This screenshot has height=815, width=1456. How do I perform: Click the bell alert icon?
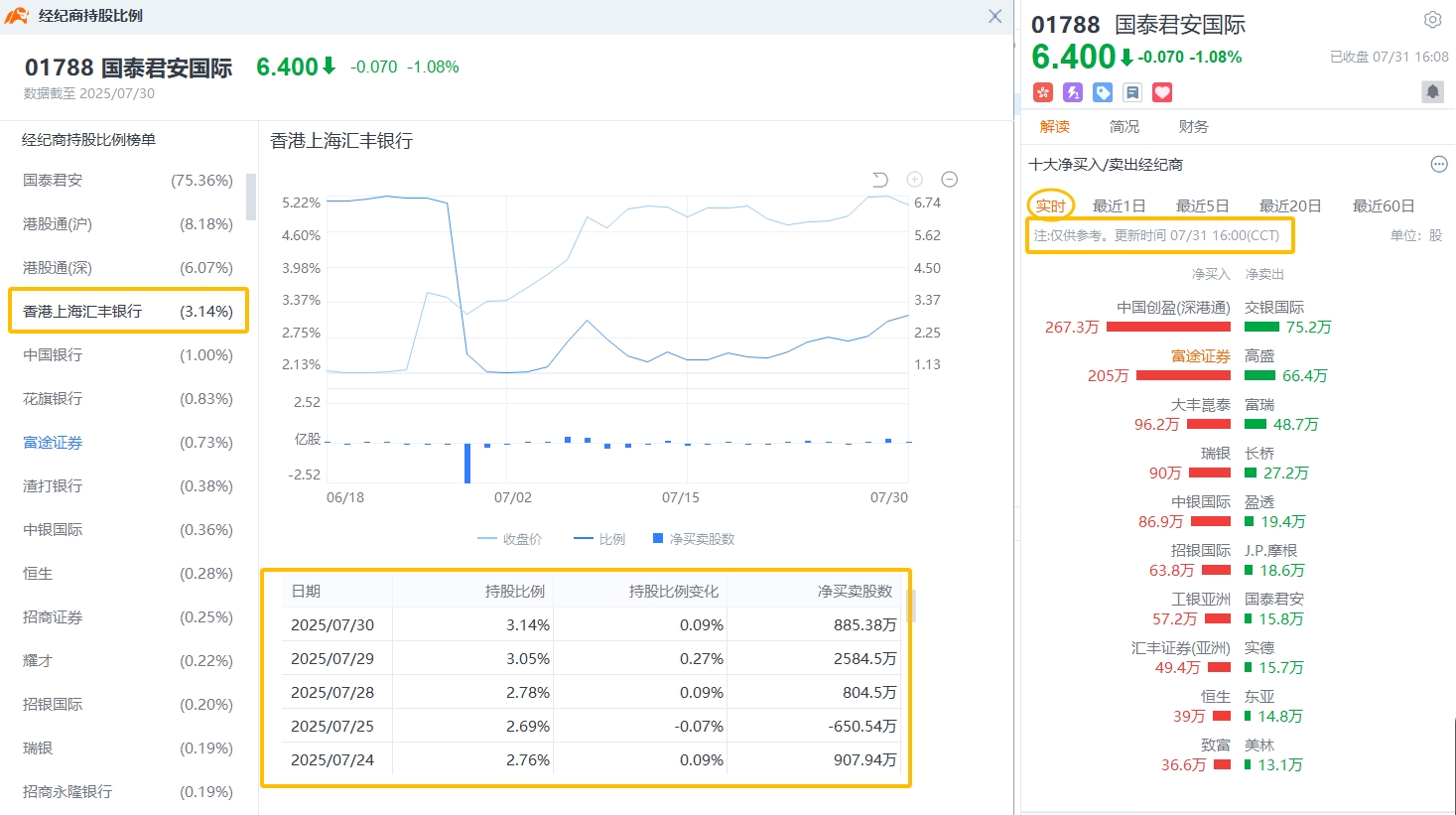pos(1432,92)
